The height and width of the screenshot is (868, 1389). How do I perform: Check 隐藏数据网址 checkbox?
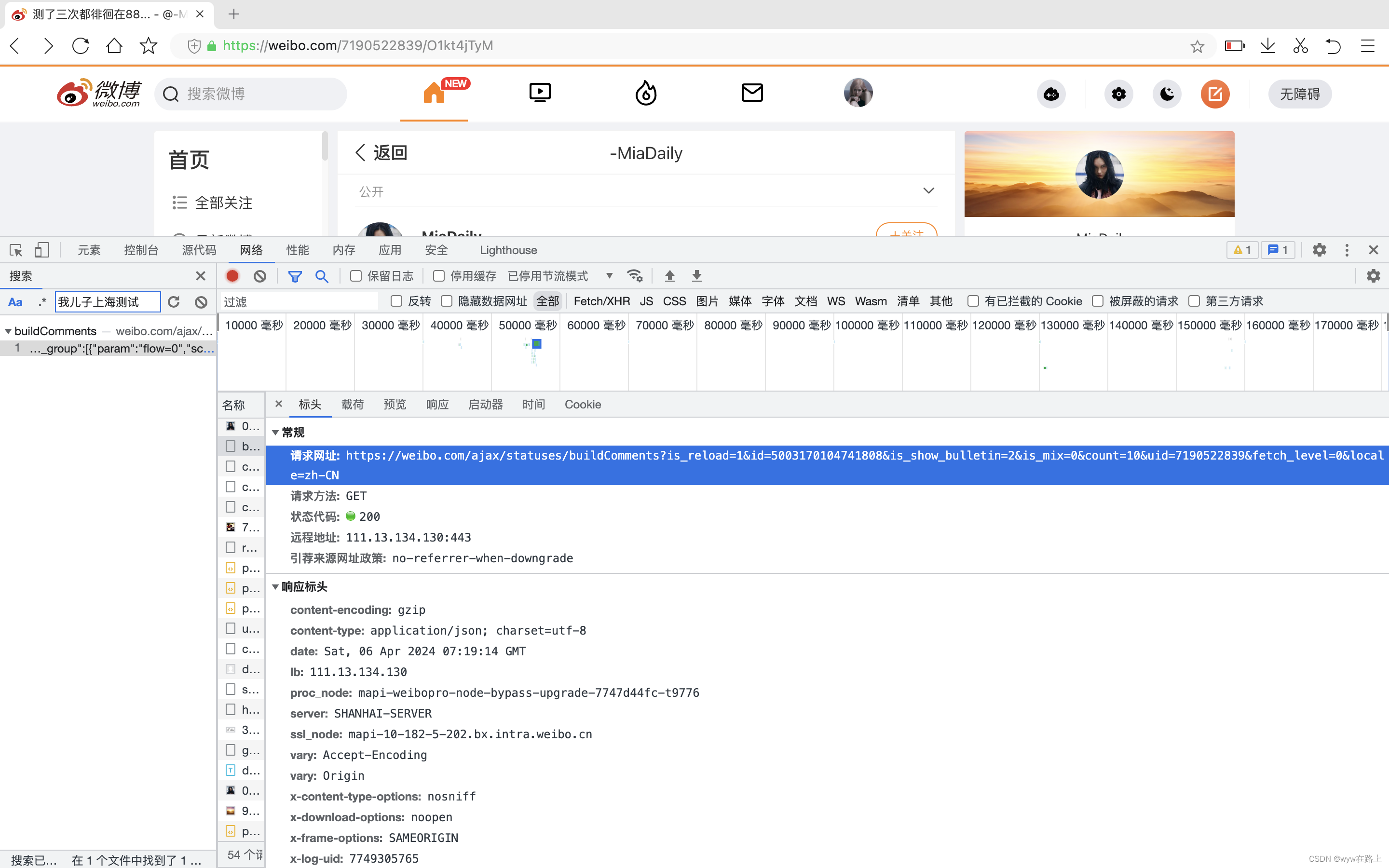pos(447,301)
